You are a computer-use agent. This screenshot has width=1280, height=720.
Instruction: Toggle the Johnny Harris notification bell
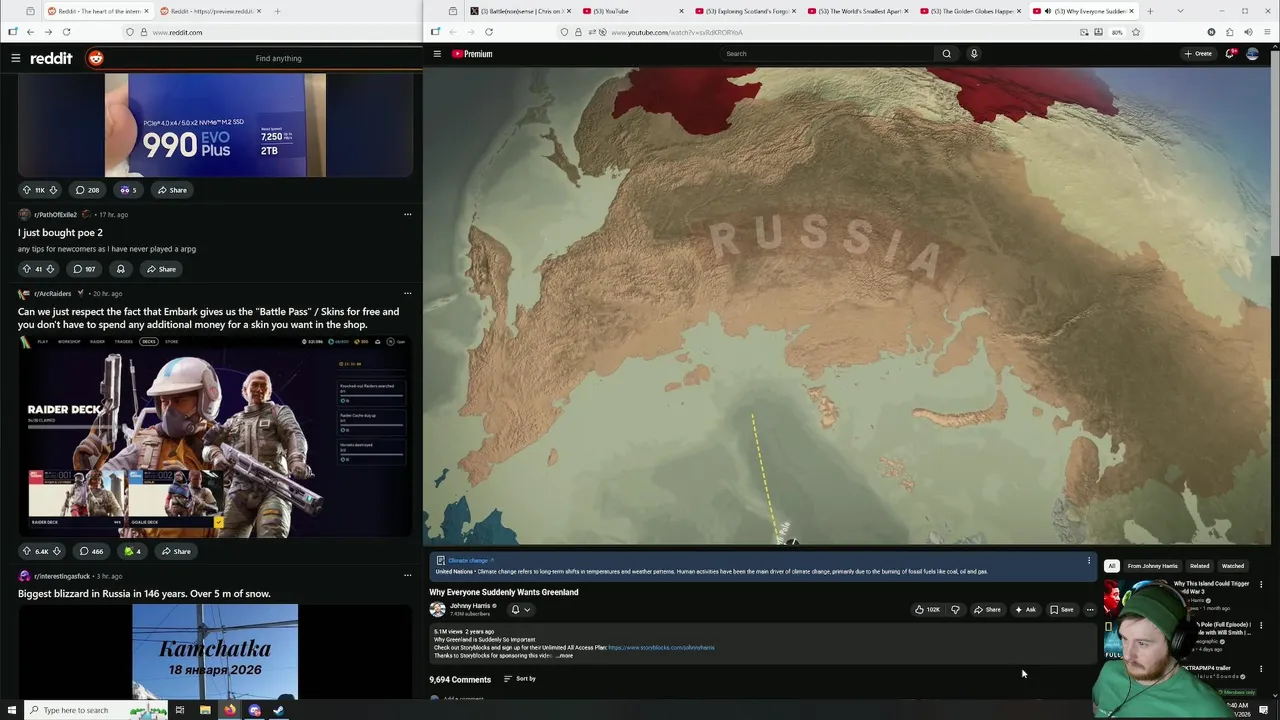click(521, 609)
